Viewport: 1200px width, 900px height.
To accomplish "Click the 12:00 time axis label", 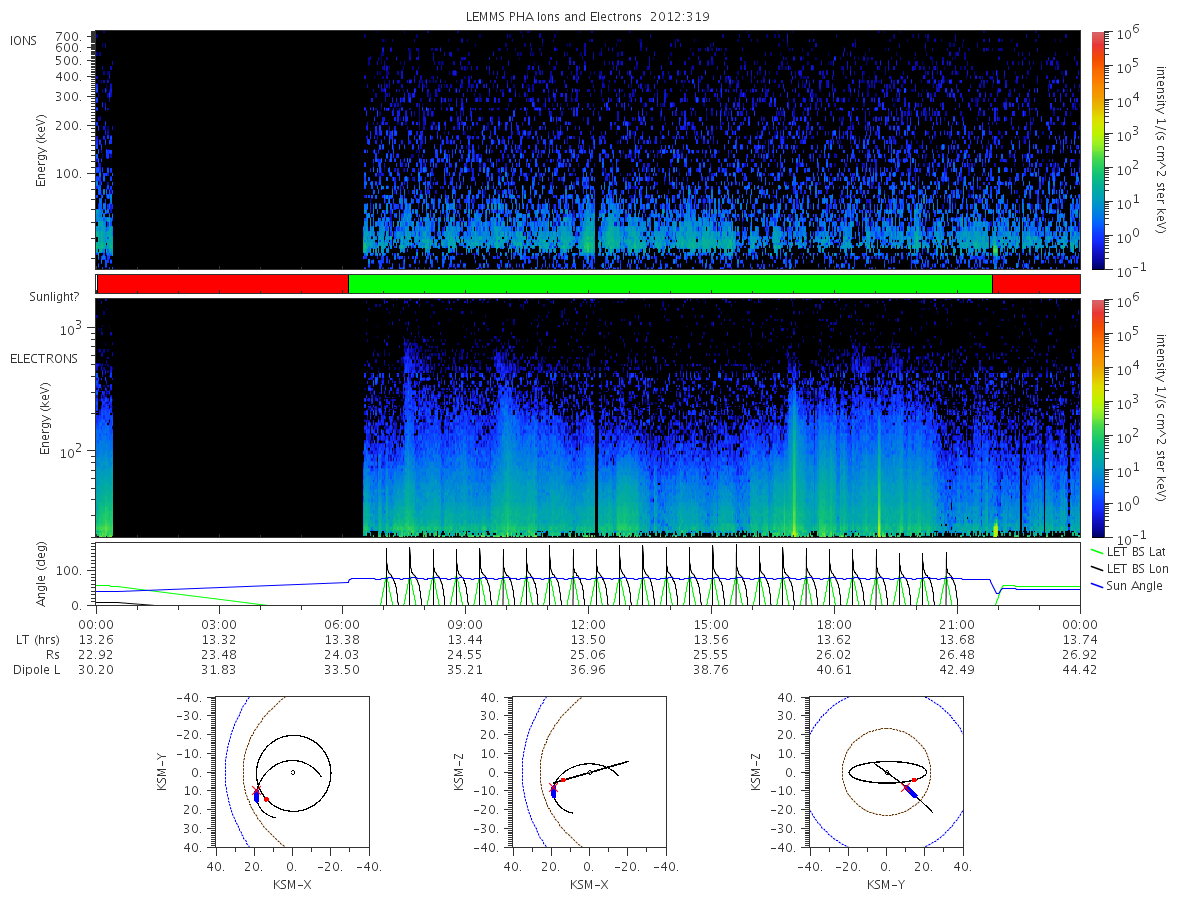I will click(x=588, y=624).
